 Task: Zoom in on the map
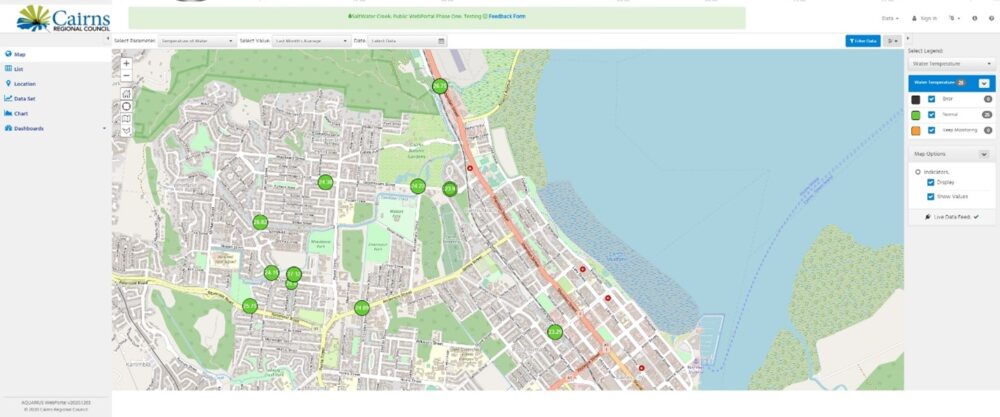[x=126, y=63]
